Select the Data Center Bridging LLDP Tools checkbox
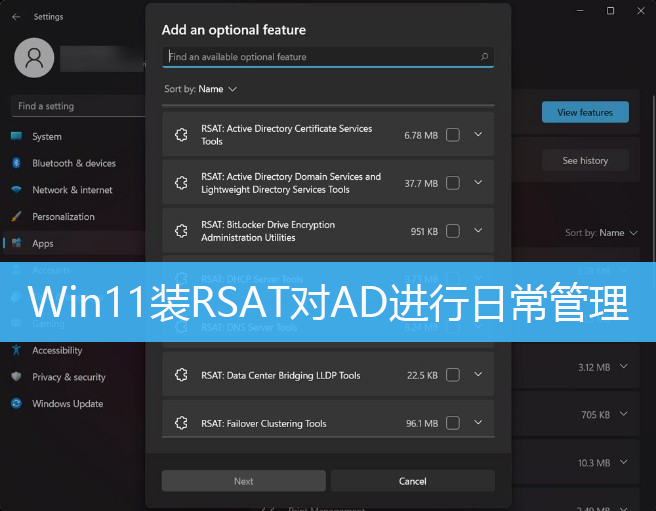 [453, 375]
